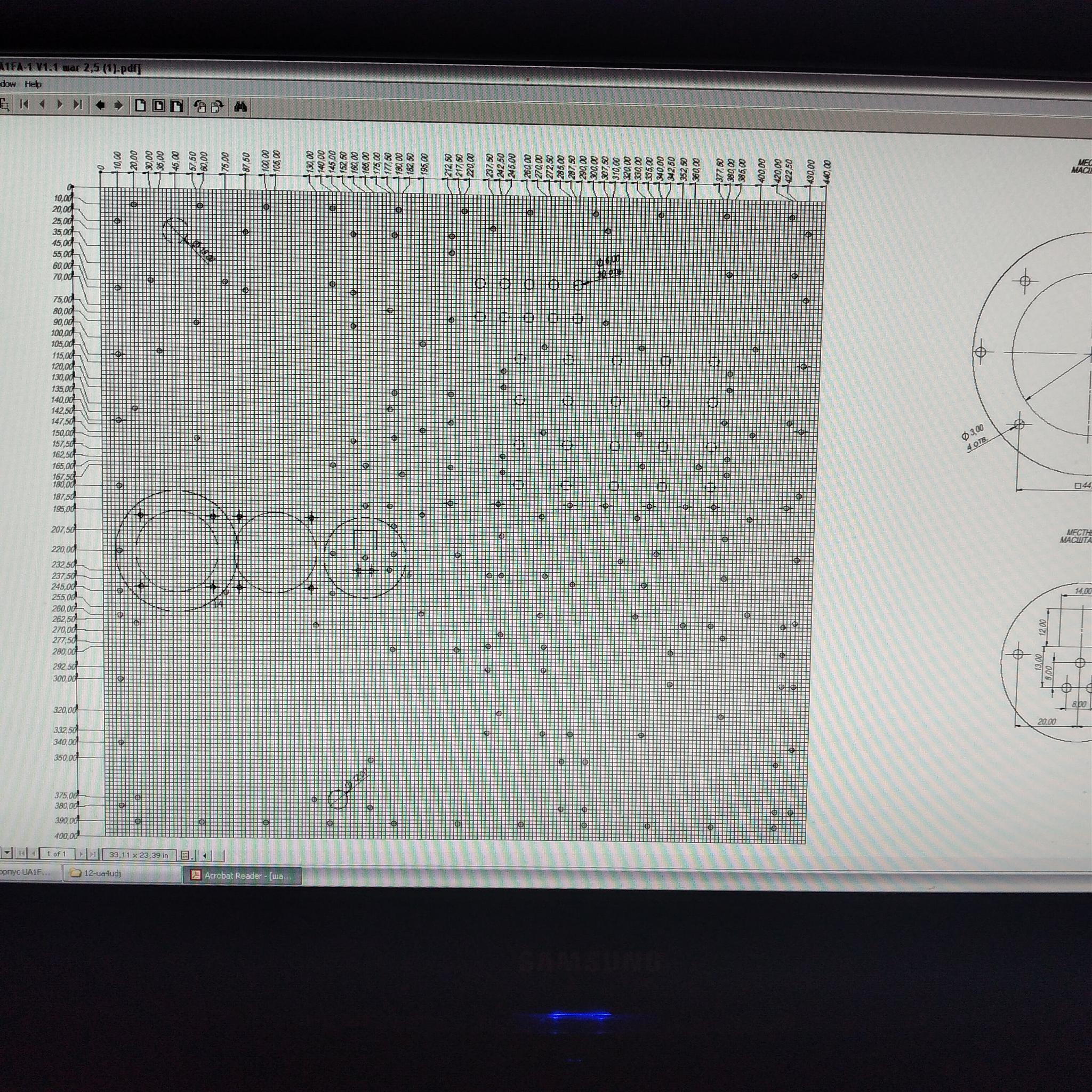Open Find with the binoculars icon
Viewport: 1092px width, 1092px height.
click(x=240, y=107)
